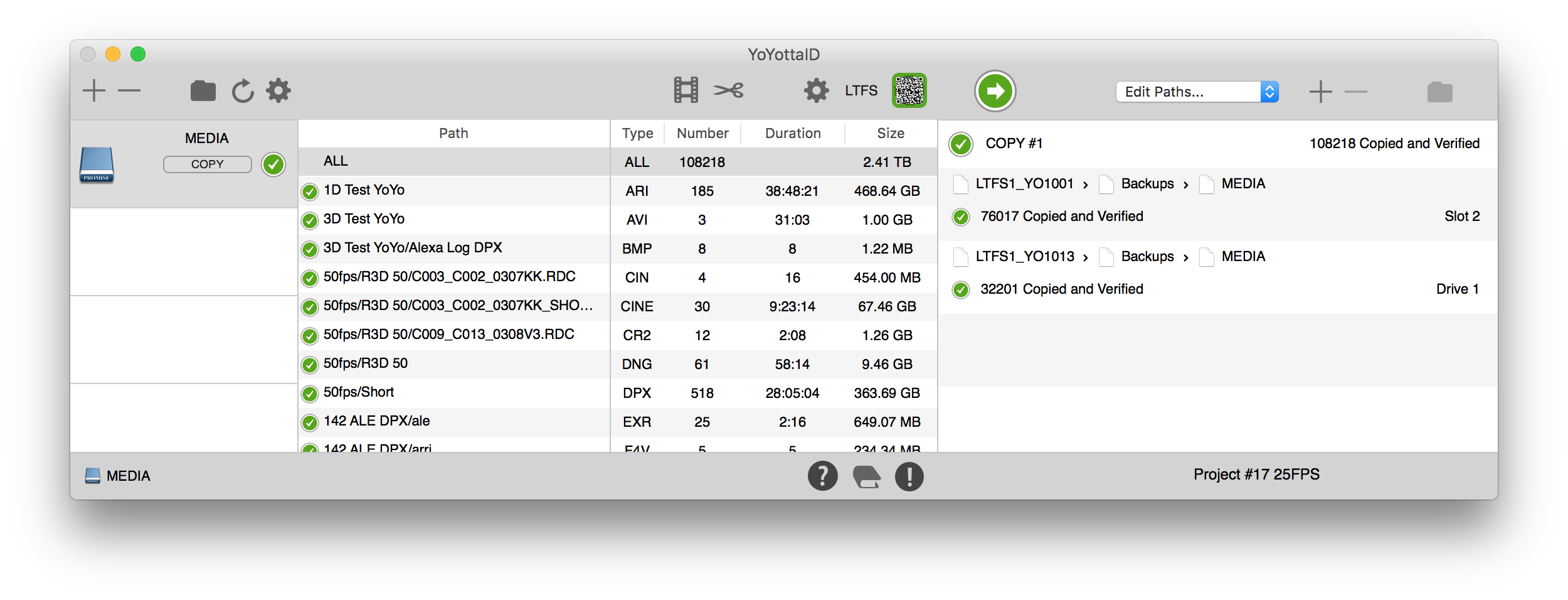The image size is (1568, 600).
Task: Click the LTFS label
Action: 861,91
